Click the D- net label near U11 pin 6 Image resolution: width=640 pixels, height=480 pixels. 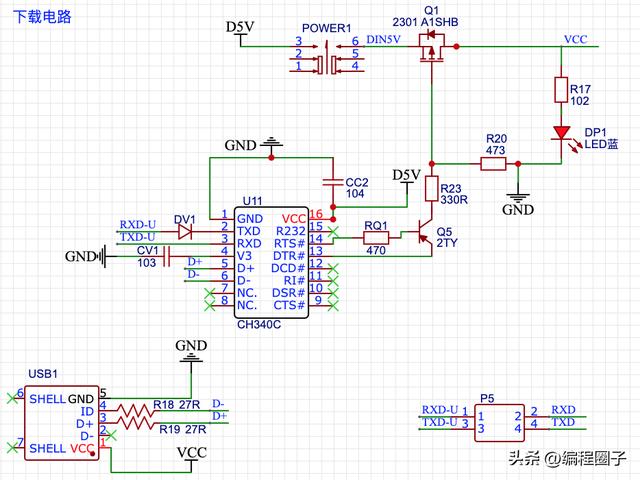coord(193,274)
